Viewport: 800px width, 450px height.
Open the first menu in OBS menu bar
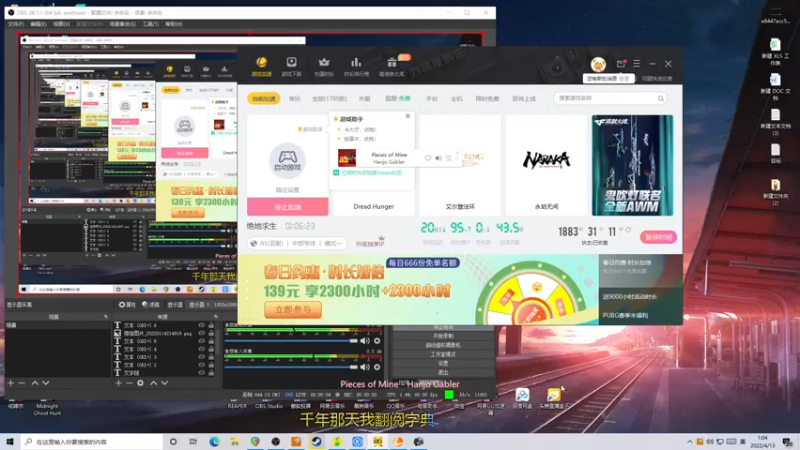tap(15, 24)
